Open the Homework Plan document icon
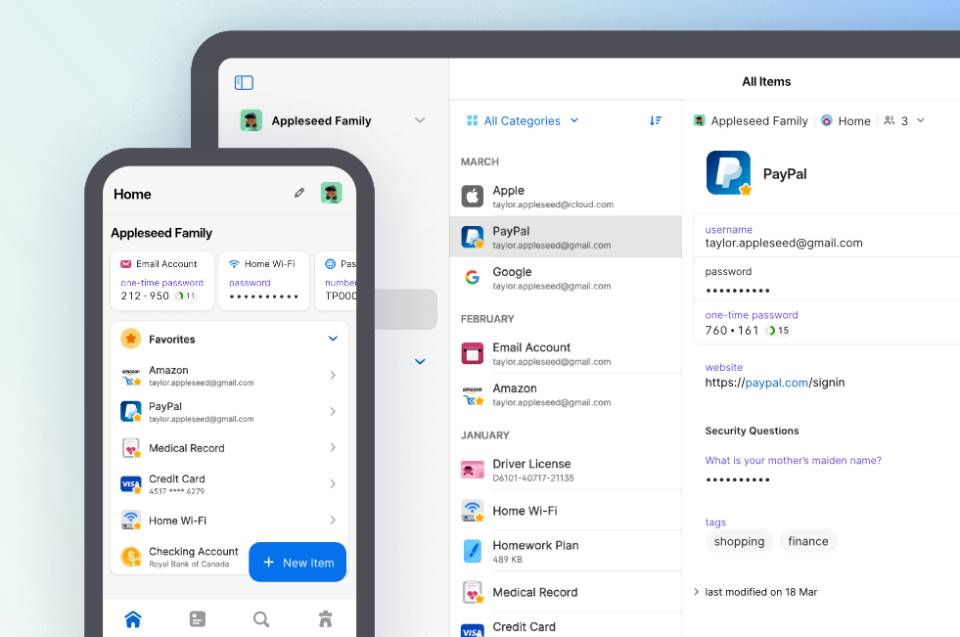Image resolution: width=960 pixels, height=637 pixels. 472,551
